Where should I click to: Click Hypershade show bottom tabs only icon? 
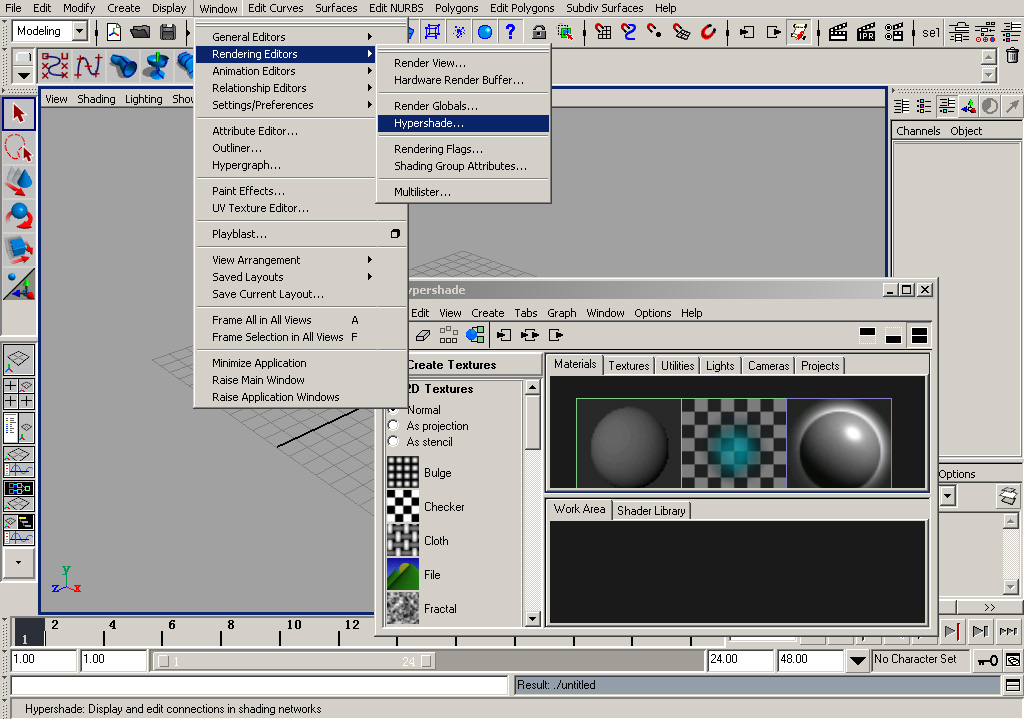coord(893,335)
